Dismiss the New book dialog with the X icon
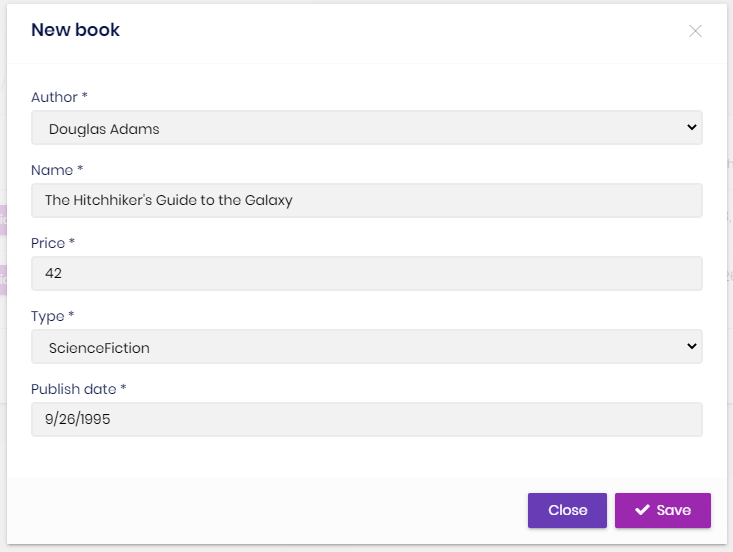The height and width of the screenshot is (552, 733). pyautogui.click(x=695, y=31)
